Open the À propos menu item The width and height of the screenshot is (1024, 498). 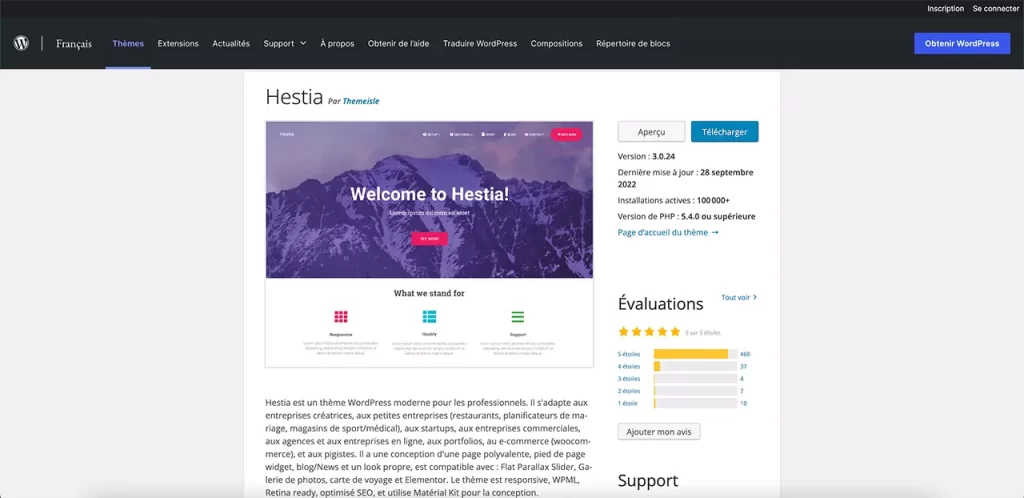[x=337, y=44]
